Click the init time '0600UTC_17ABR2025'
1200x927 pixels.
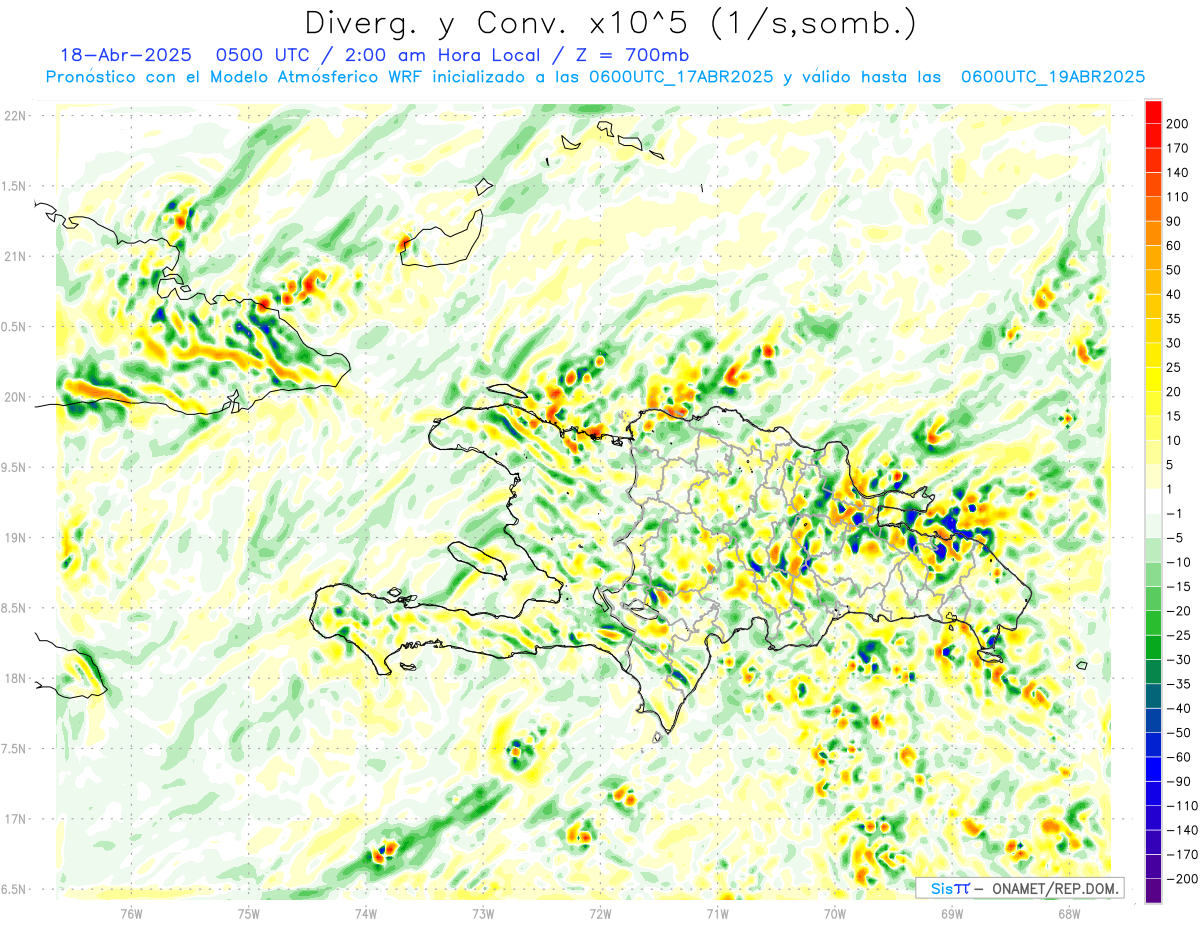tap(681, 77)
